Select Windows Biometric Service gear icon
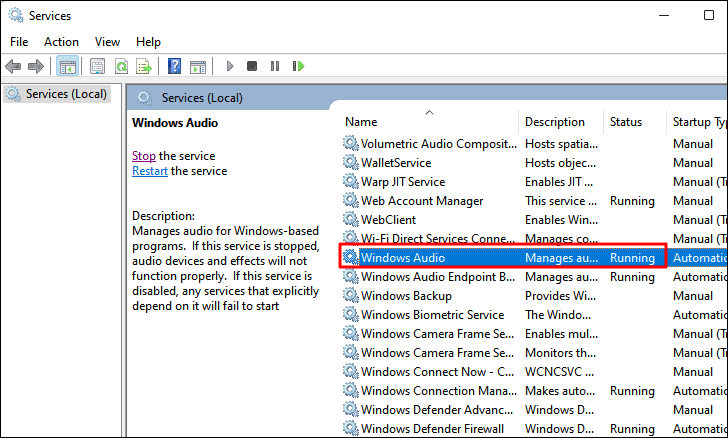 coord(351,314)
